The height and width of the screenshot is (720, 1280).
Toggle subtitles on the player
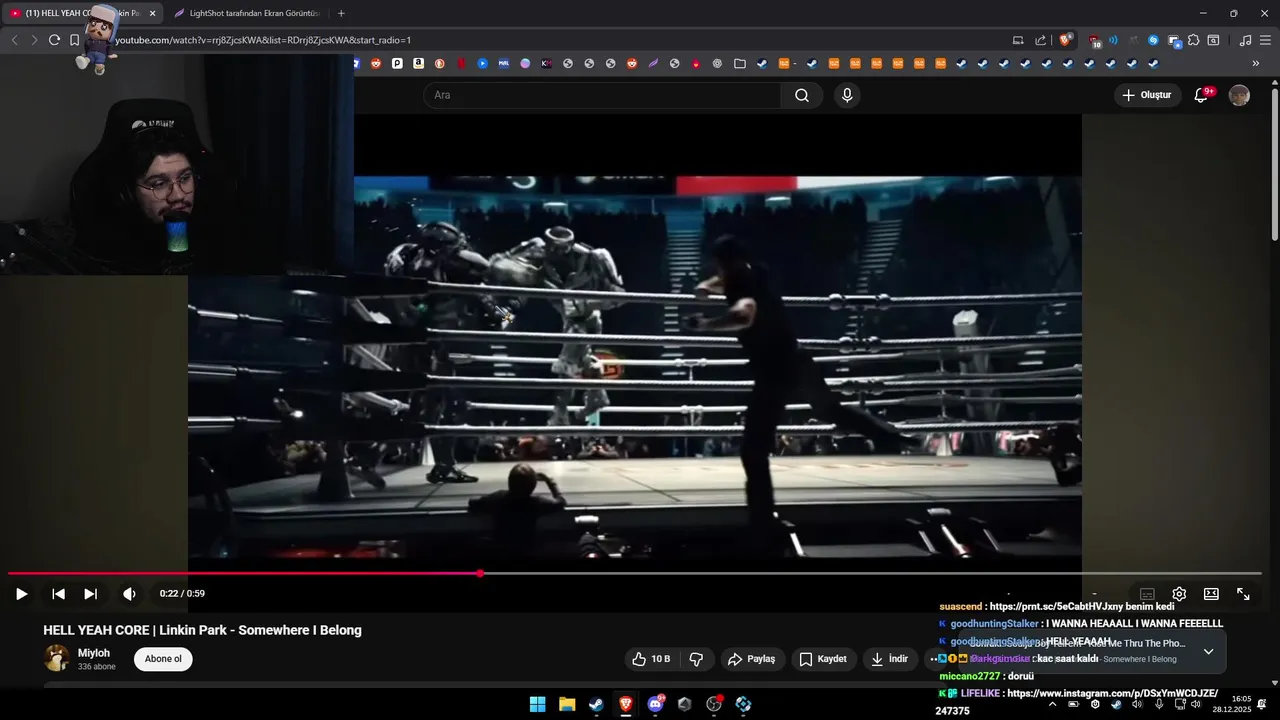[1147, 594]
